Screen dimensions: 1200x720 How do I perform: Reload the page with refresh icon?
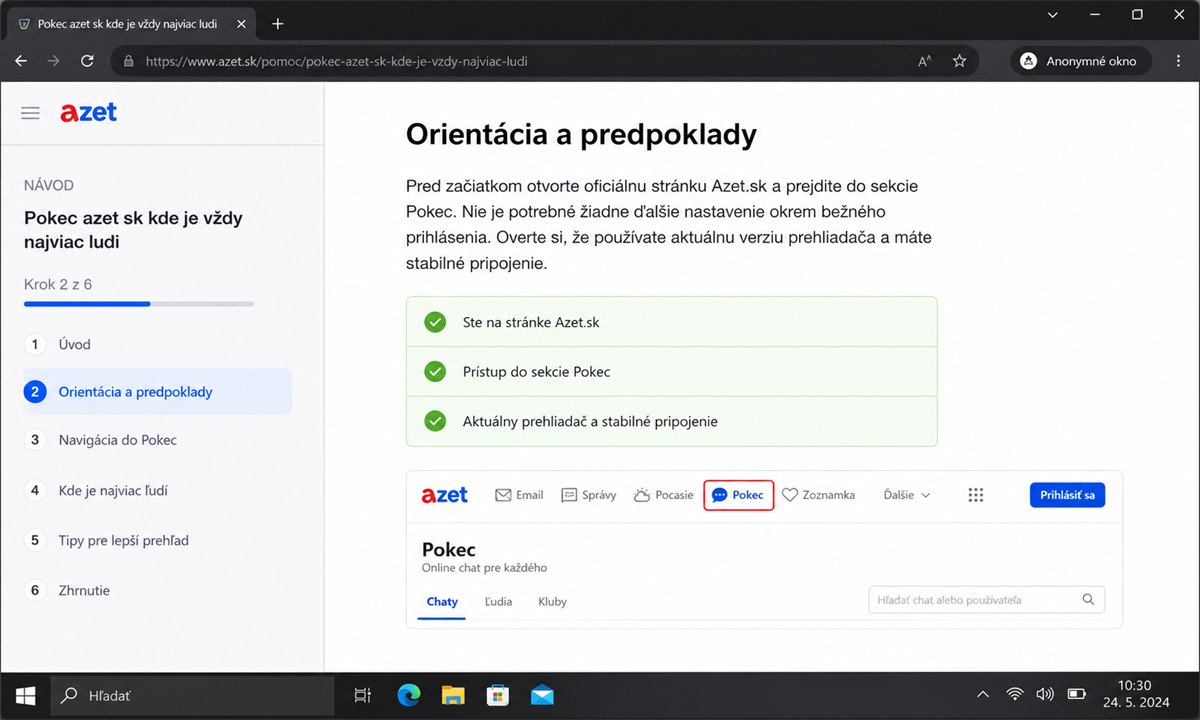87,61
